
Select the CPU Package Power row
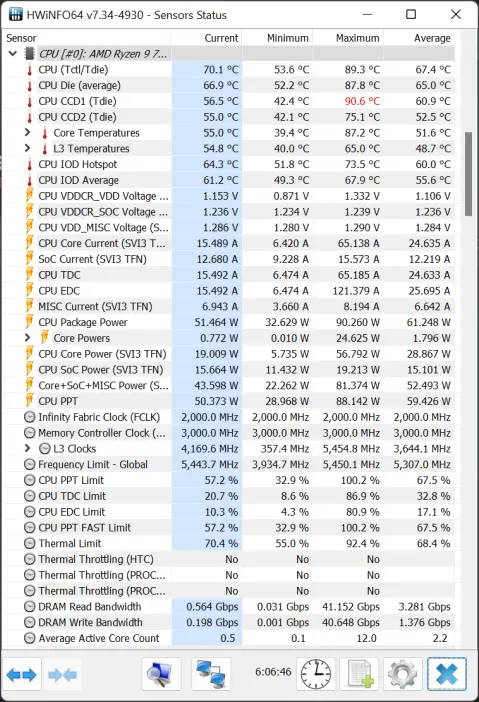click(x=229, y=322)
